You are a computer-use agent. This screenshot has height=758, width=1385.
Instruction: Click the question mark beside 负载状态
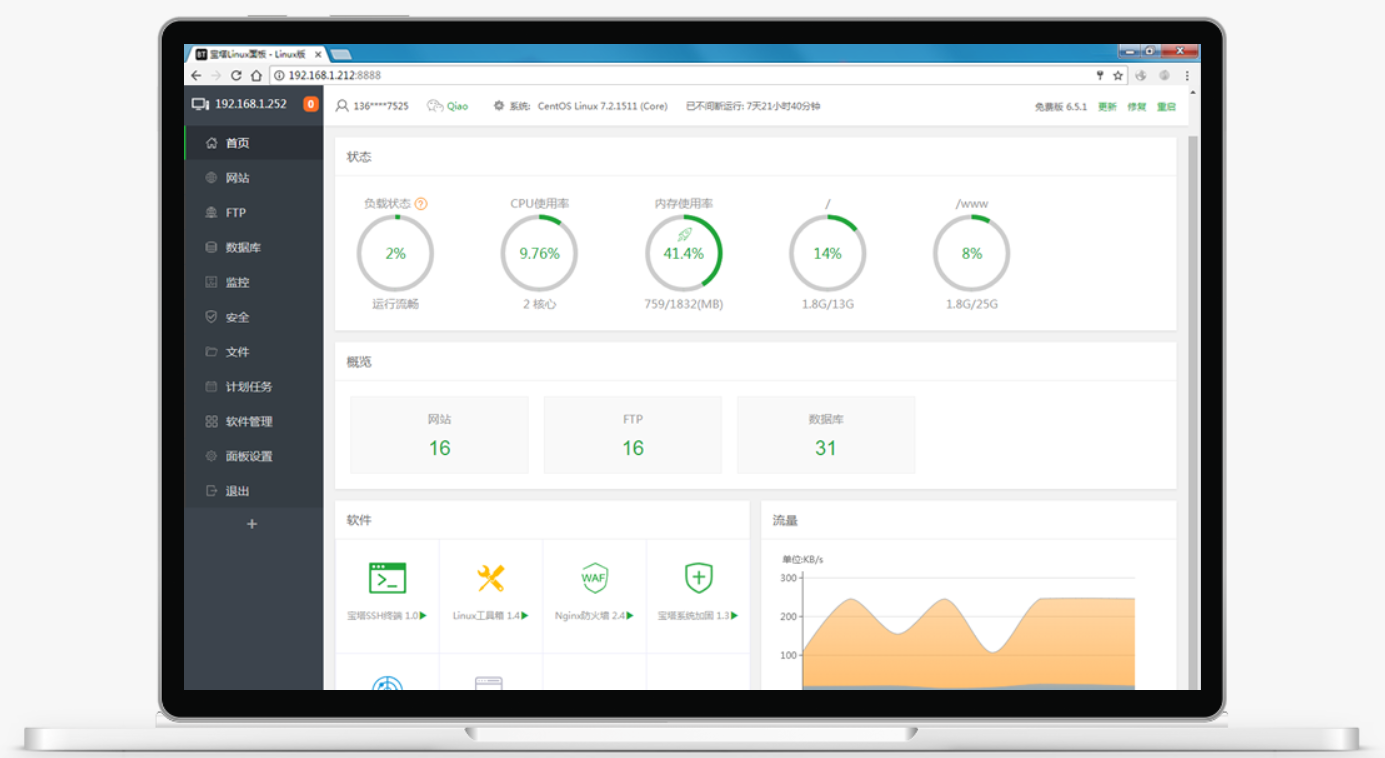point(421,204)
